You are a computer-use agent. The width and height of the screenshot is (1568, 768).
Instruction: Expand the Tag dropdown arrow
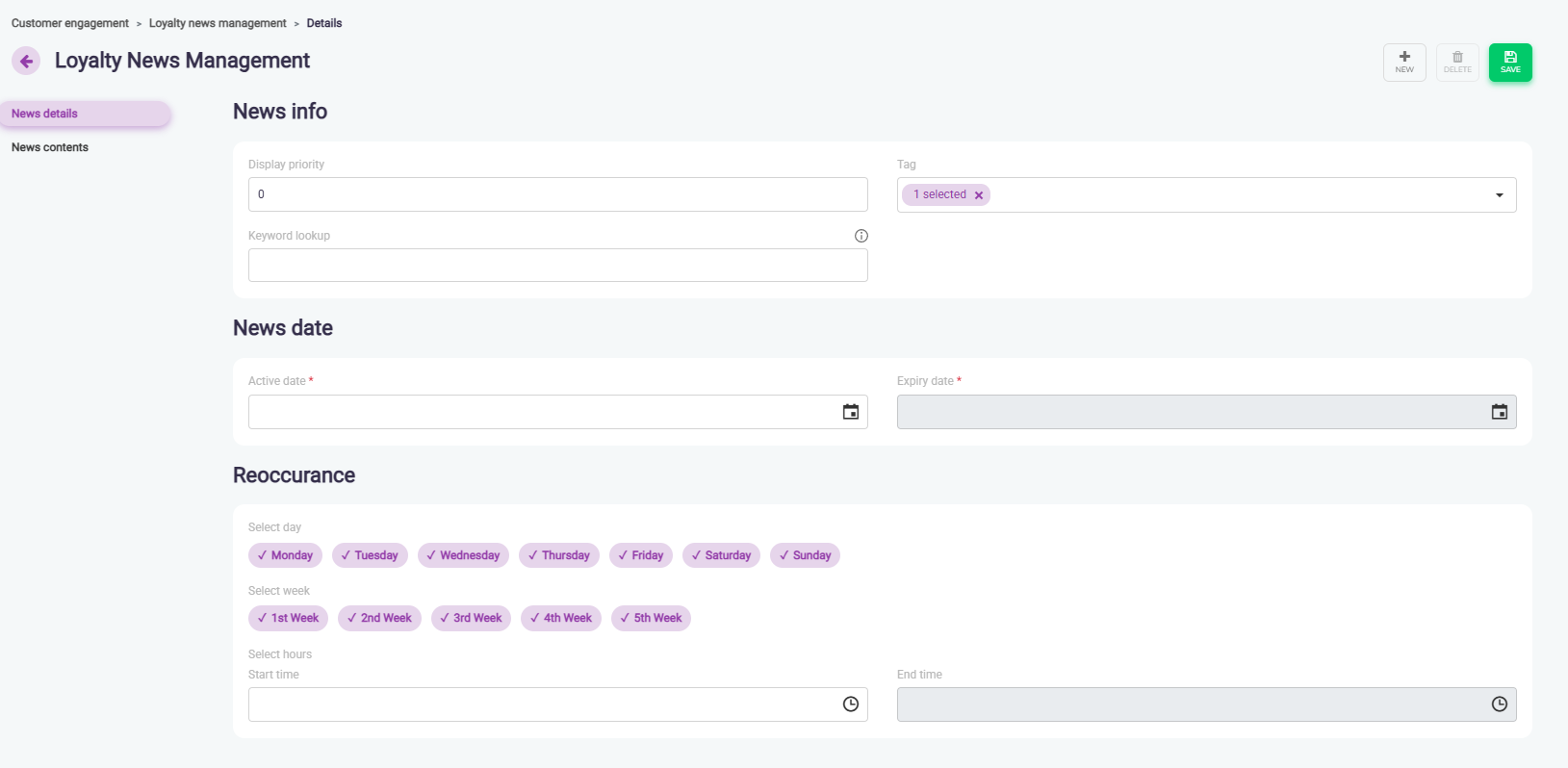click(x=1499, y=195)
